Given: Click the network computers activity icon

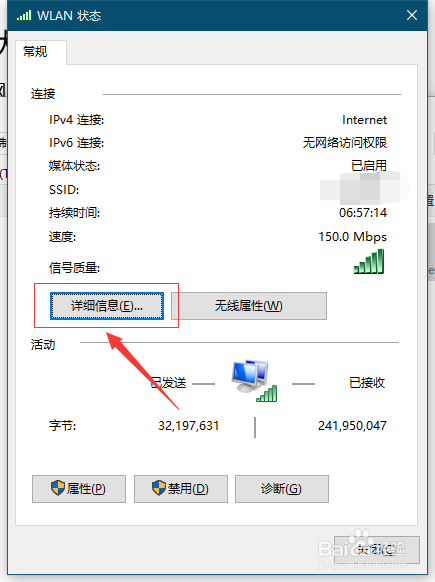Looking at the screenshot, I should [254, 380].
